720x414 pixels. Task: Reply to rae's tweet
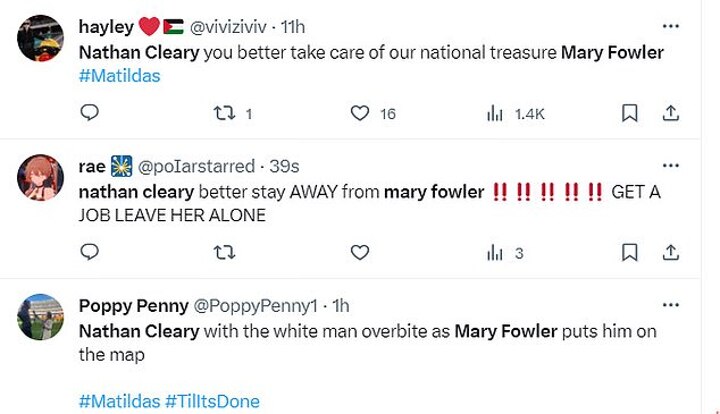click(89, 253)
